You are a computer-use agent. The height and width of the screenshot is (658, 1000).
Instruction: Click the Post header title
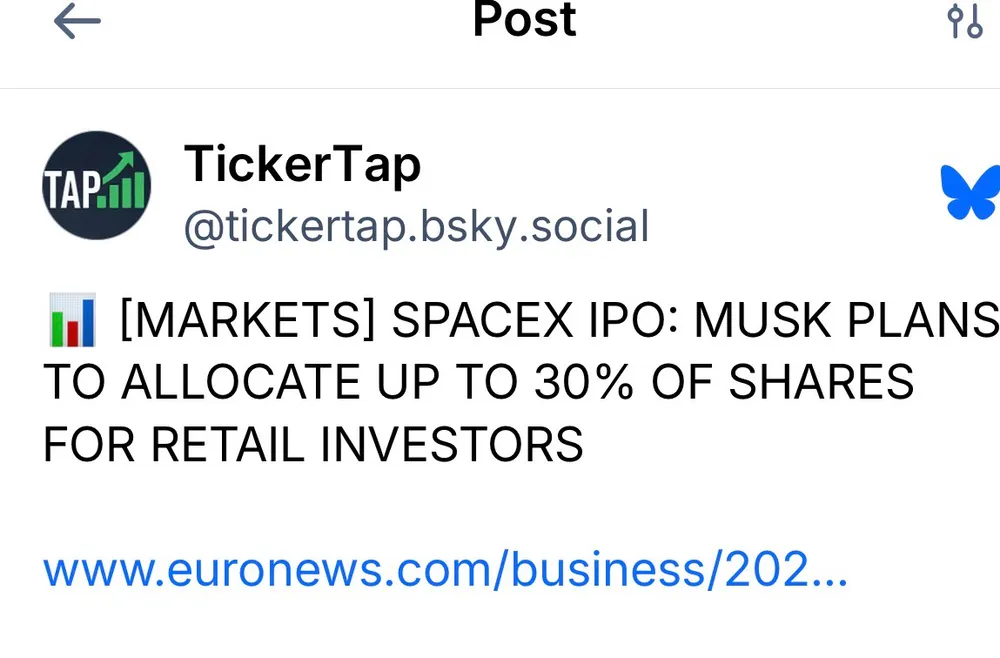(x=524, y=19)
